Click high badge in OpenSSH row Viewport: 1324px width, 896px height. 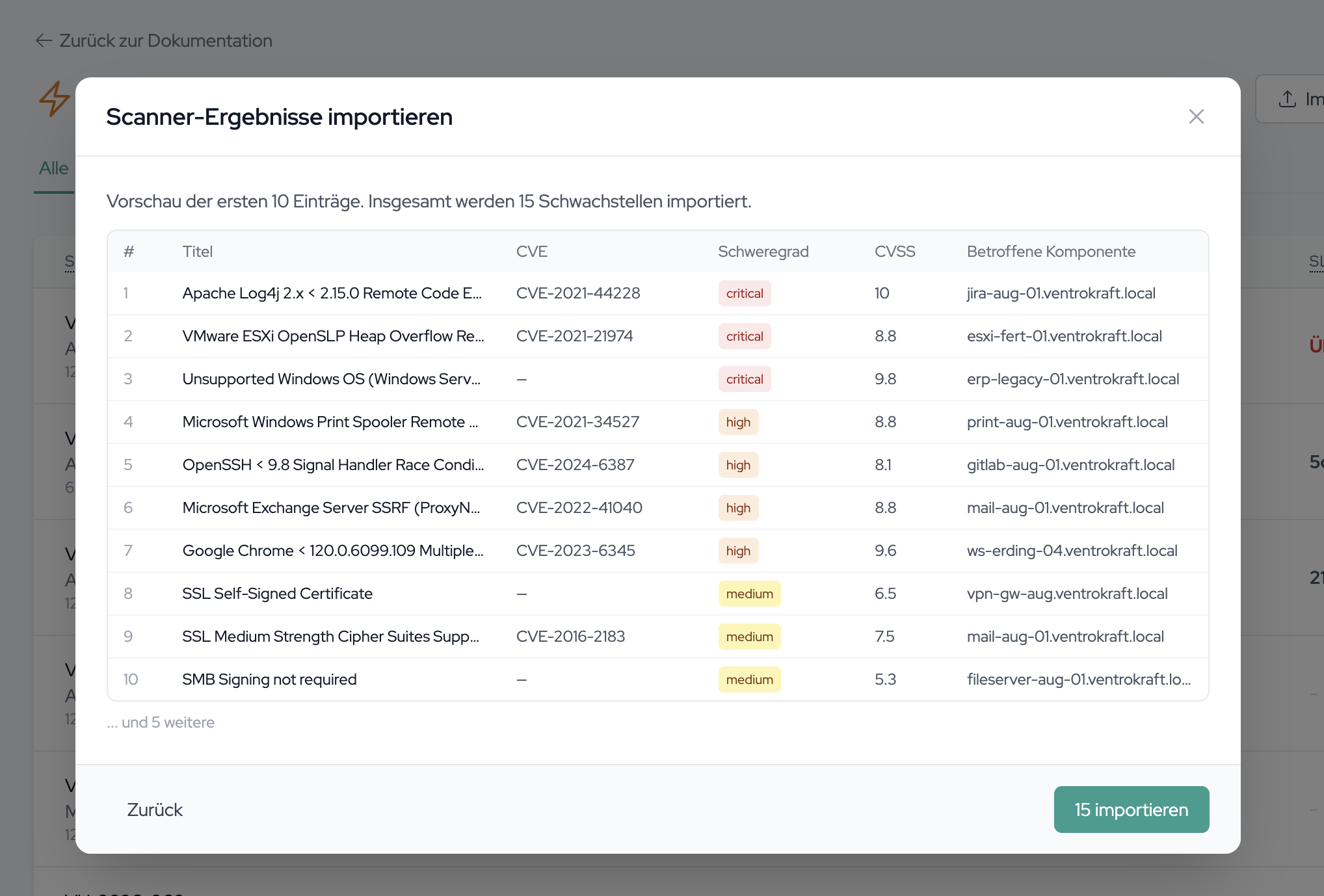pyautogui.click(x=738, y=465)
